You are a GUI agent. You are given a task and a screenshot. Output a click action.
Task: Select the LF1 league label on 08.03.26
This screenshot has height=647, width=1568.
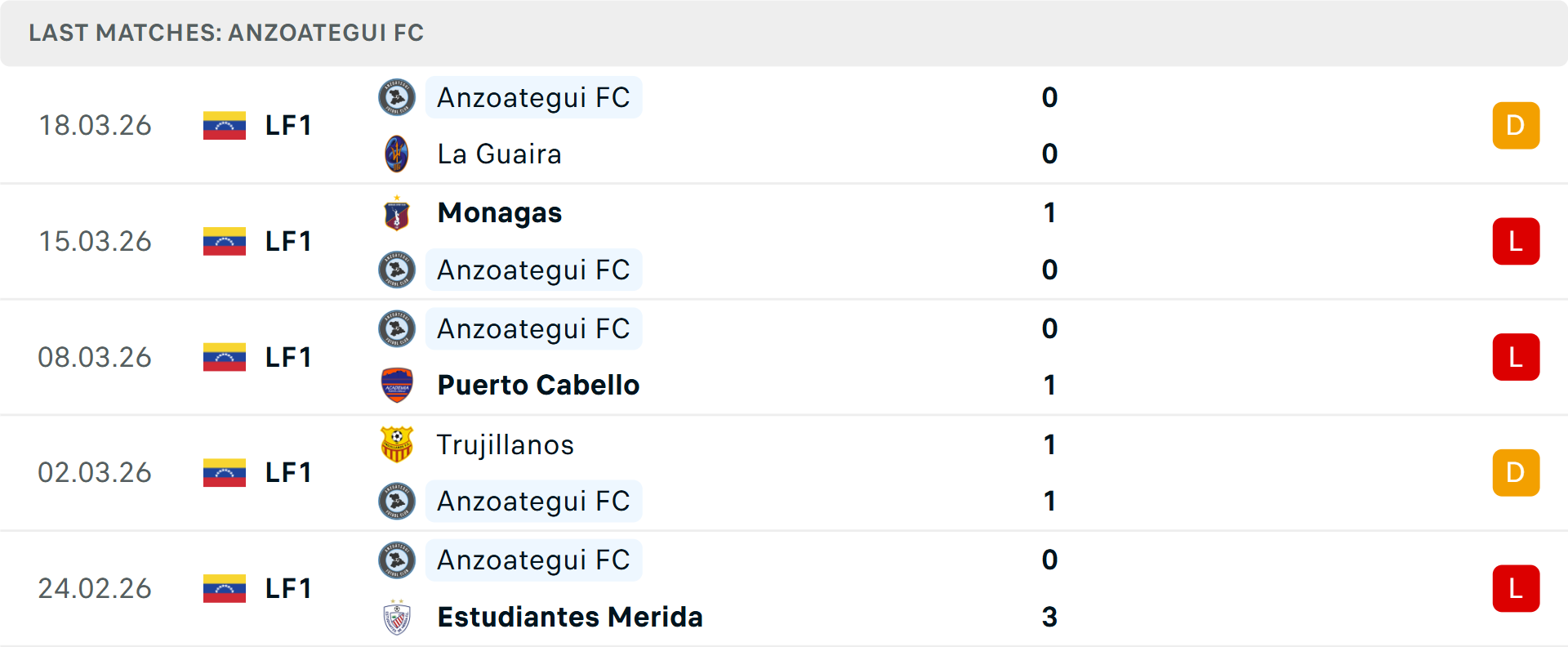[288, 357]
